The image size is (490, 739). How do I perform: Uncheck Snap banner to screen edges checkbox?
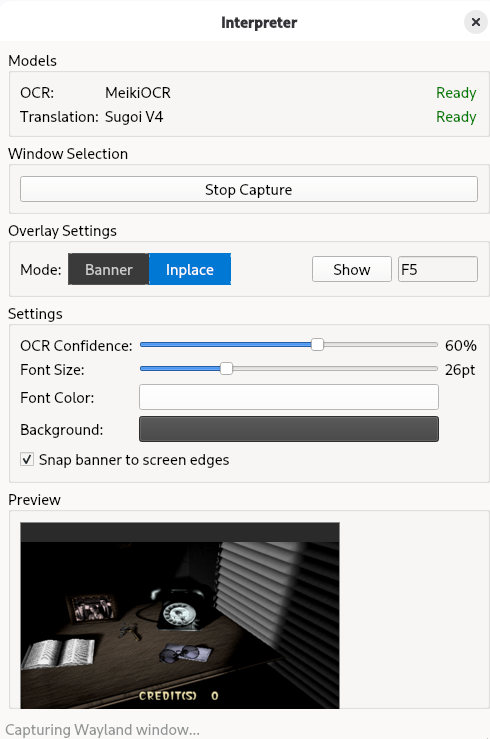[27, 459]
